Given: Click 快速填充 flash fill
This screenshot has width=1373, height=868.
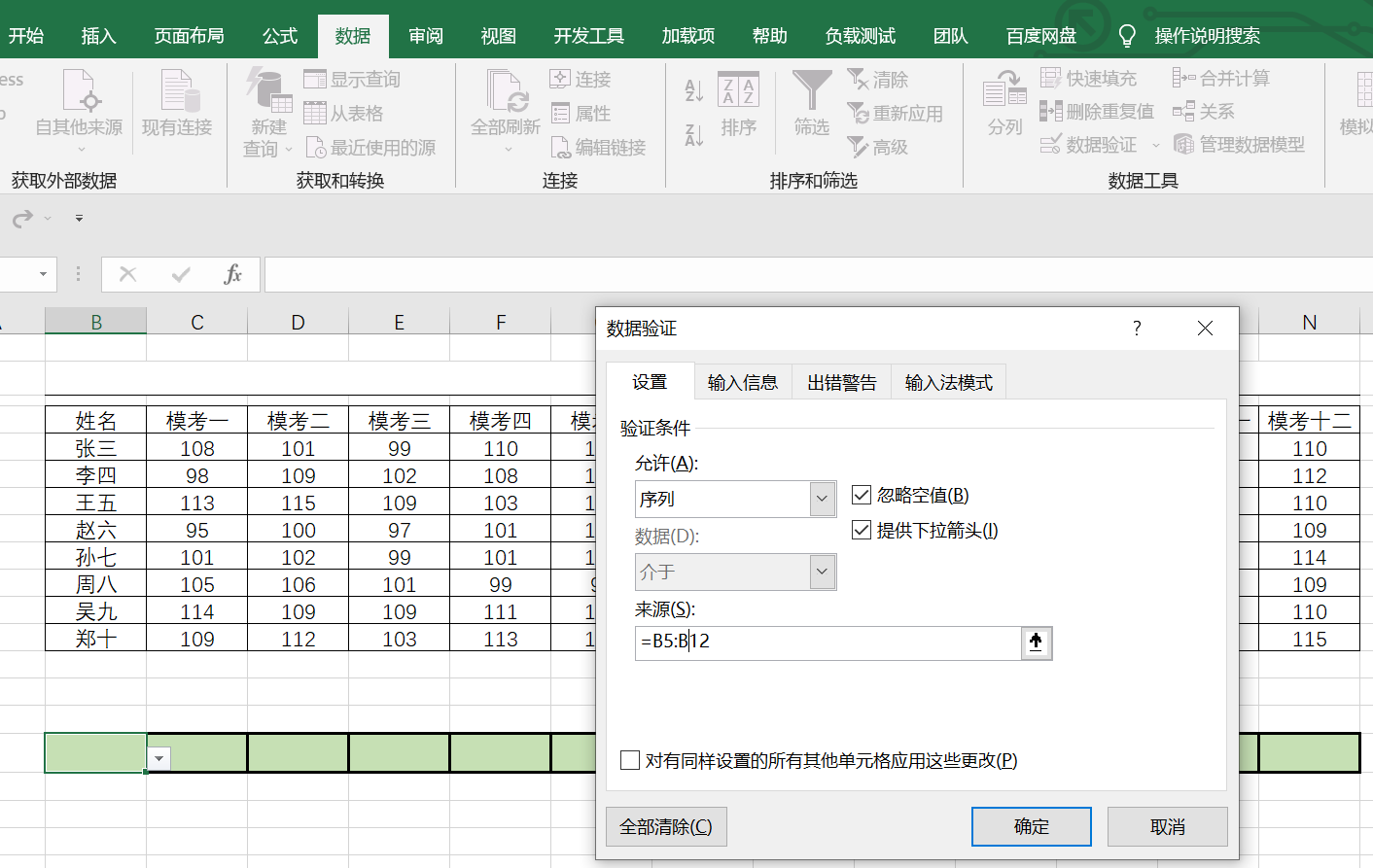Looking at the screenshot, I should coord(1088,78).
